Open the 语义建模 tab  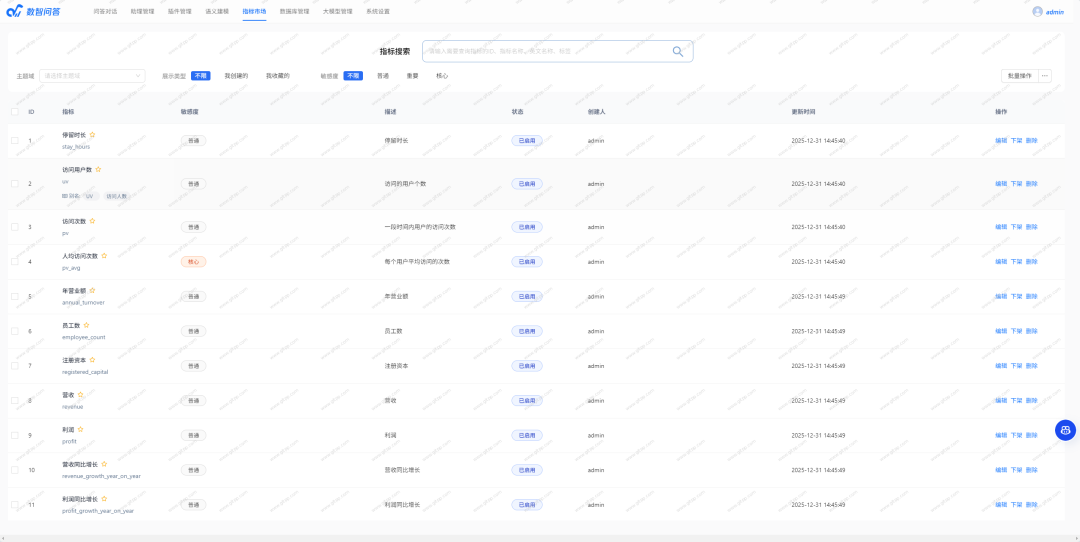[217, 12]
